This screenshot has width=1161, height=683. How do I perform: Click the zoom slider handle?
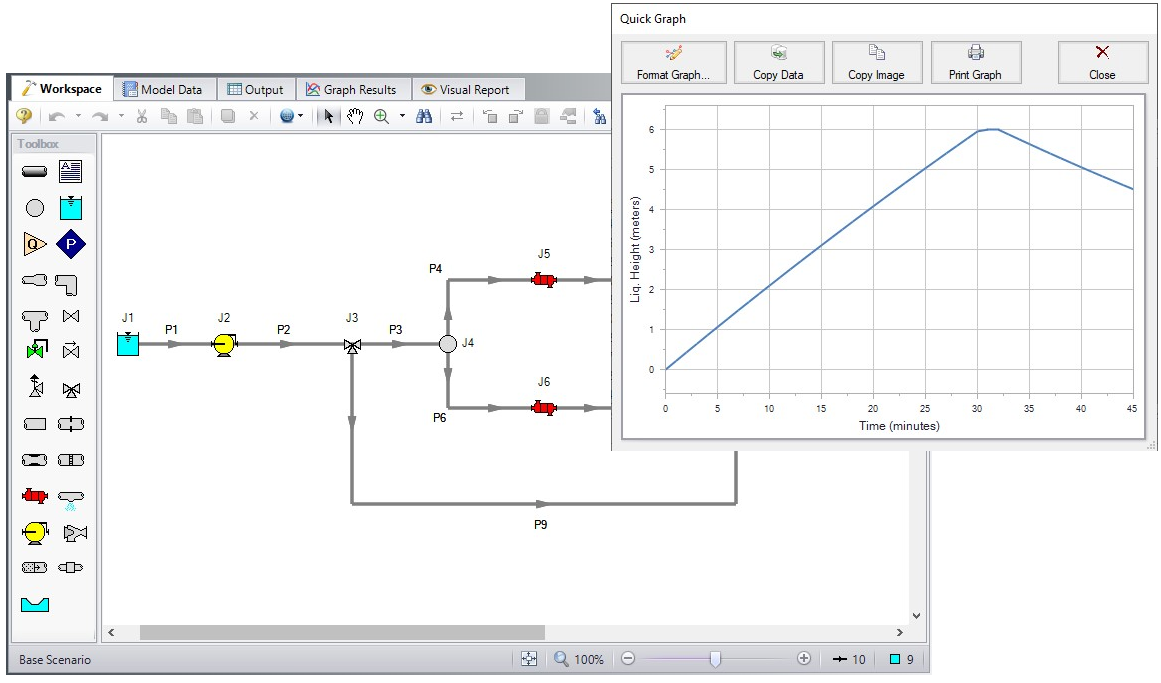click(715, 659)
